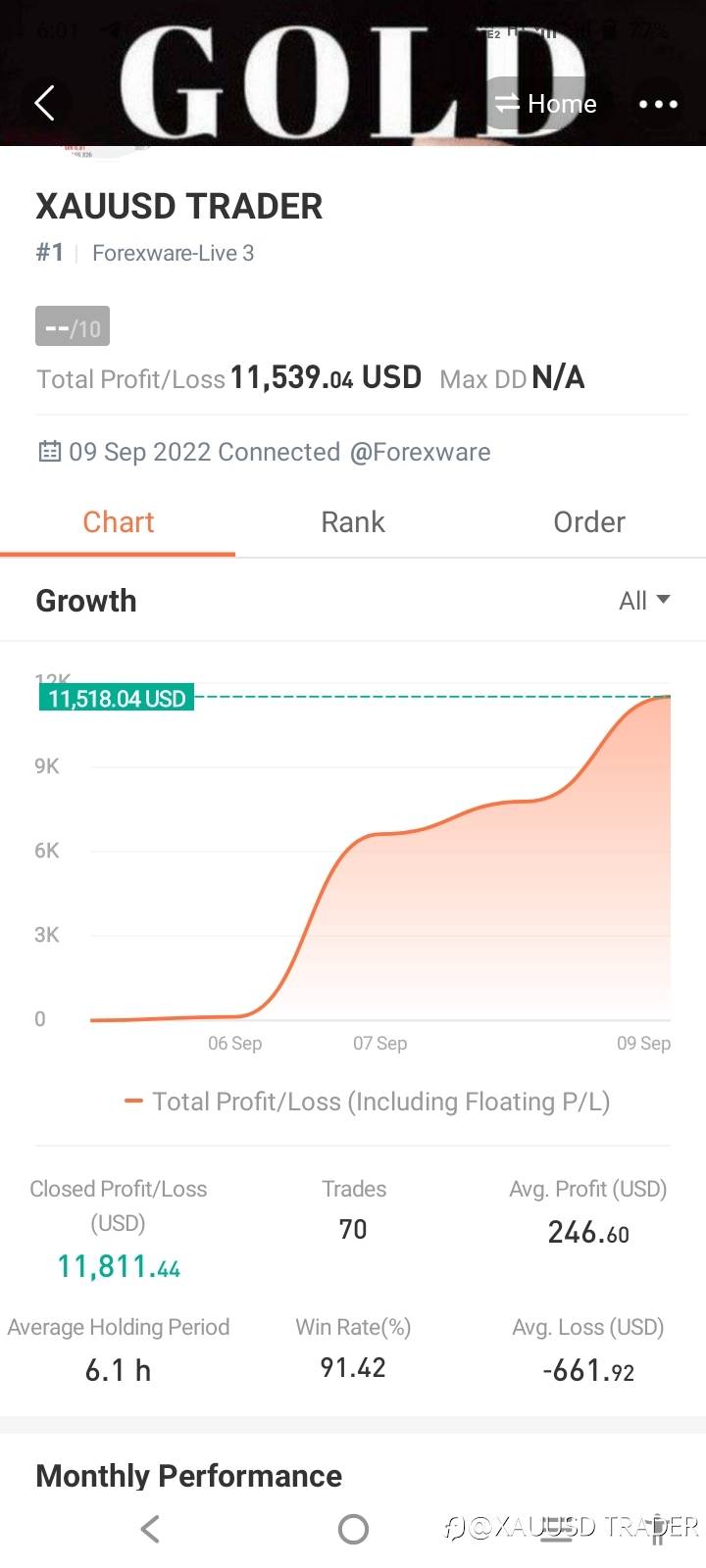Tap the swap arrows icon beside Home

point(506,104)
